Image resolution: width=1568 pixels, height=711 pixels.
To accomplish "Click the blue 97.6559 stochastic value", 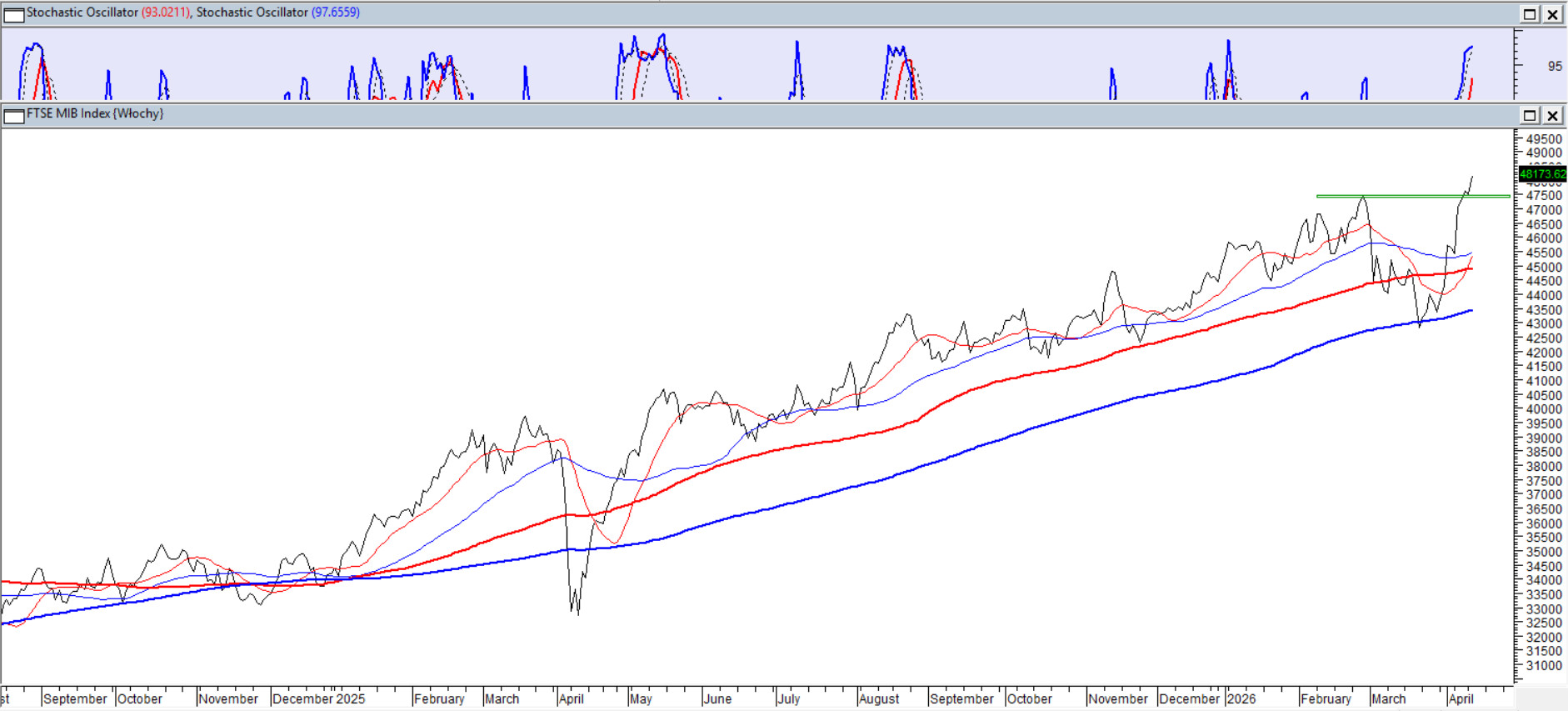I will (336, 13).
